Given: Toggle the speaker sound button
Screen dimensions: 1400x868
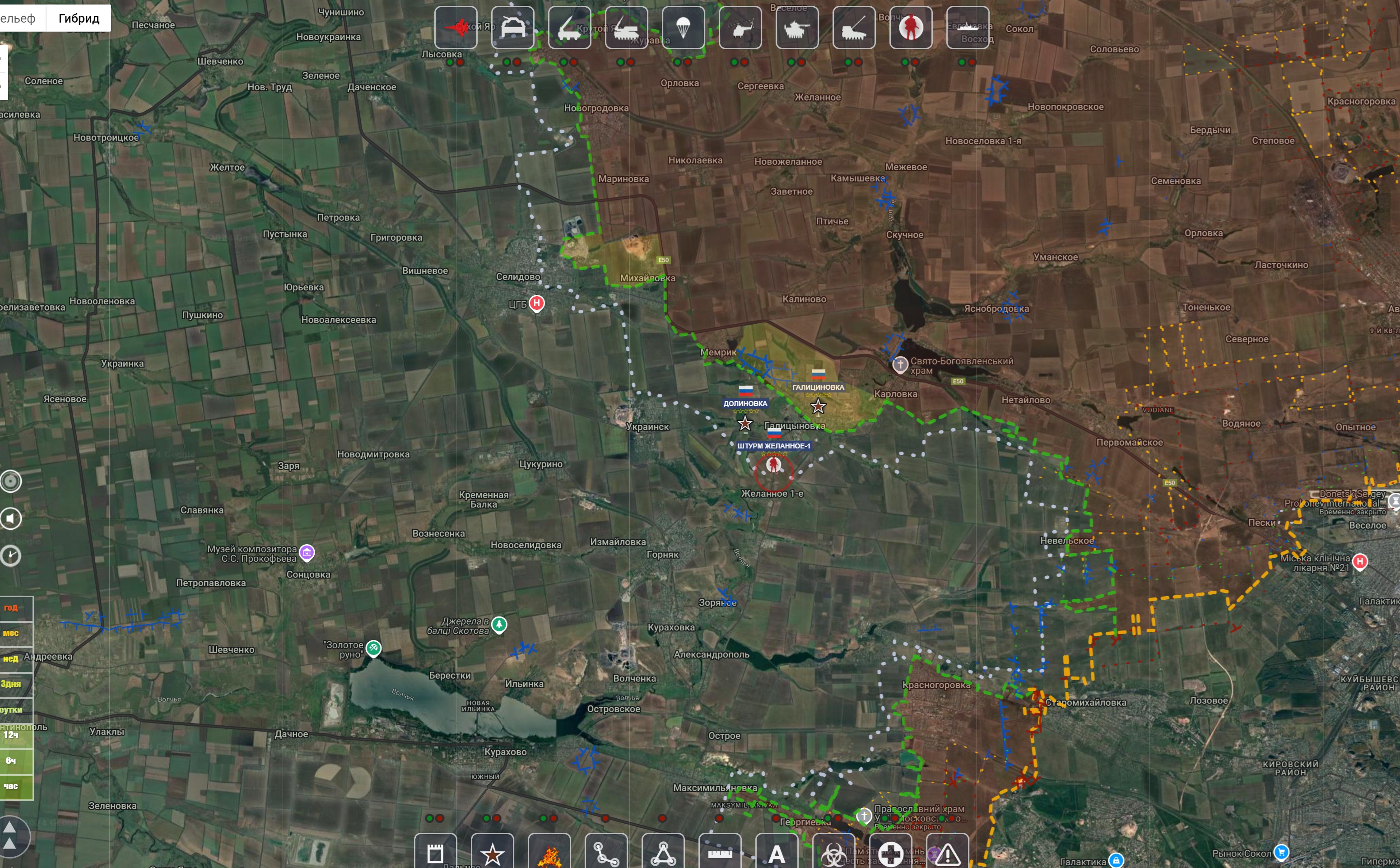Looking at the screenshot, I should tap(10, 518).
